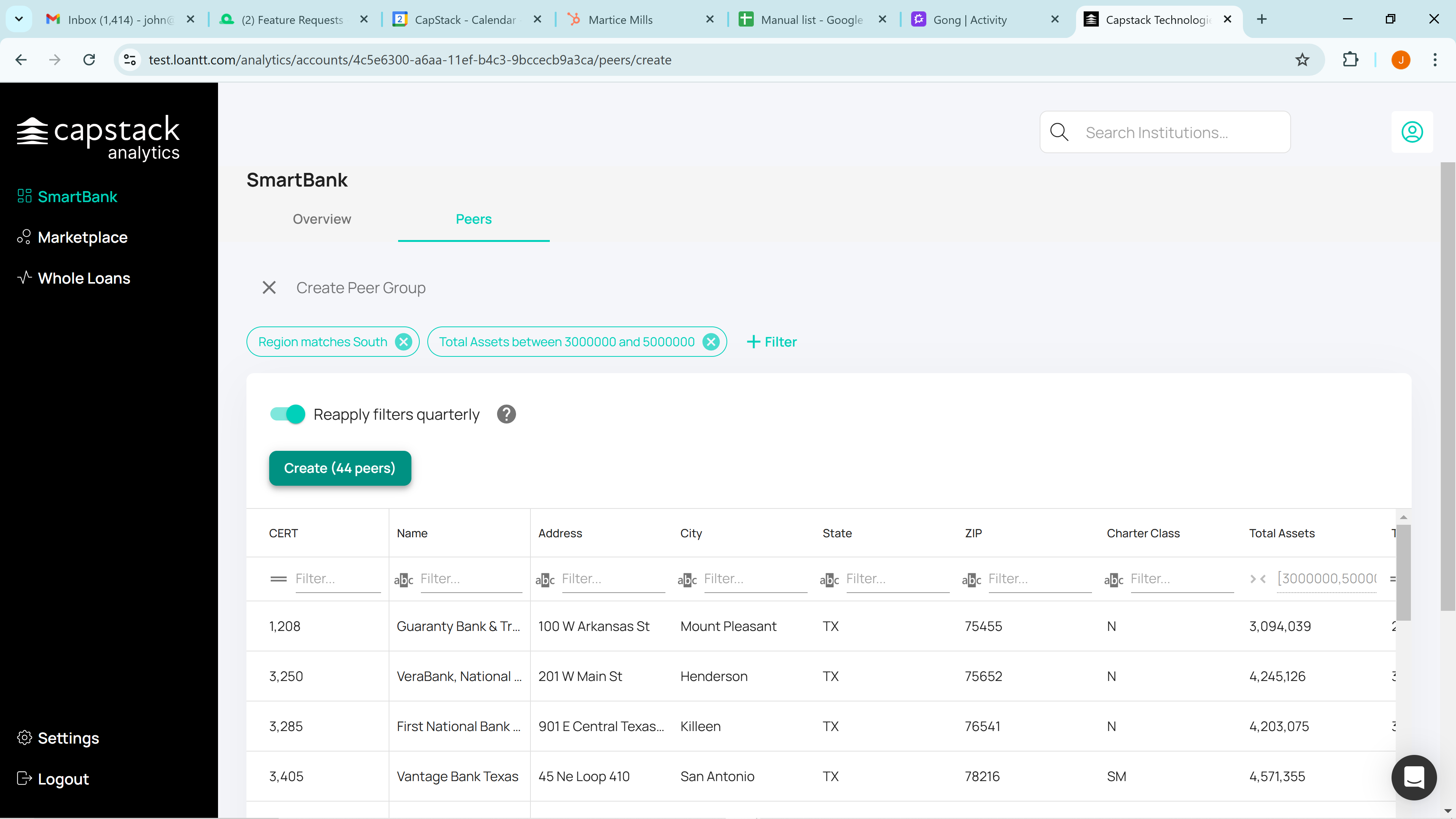Go to Whole Loans section
Viewport: 1456px width, 819px height.
pos(74,278)
